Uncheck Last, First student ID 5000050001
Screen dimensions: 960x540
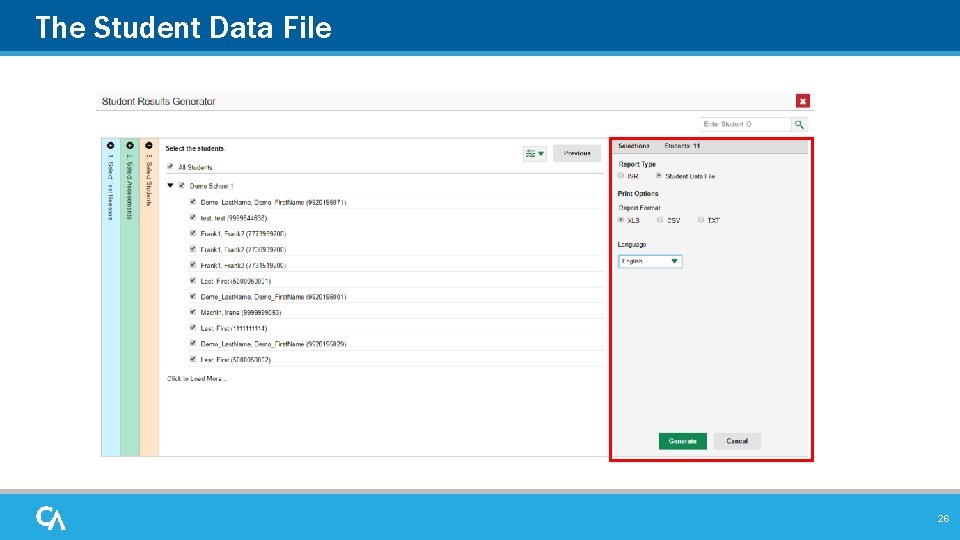point(193,280)
